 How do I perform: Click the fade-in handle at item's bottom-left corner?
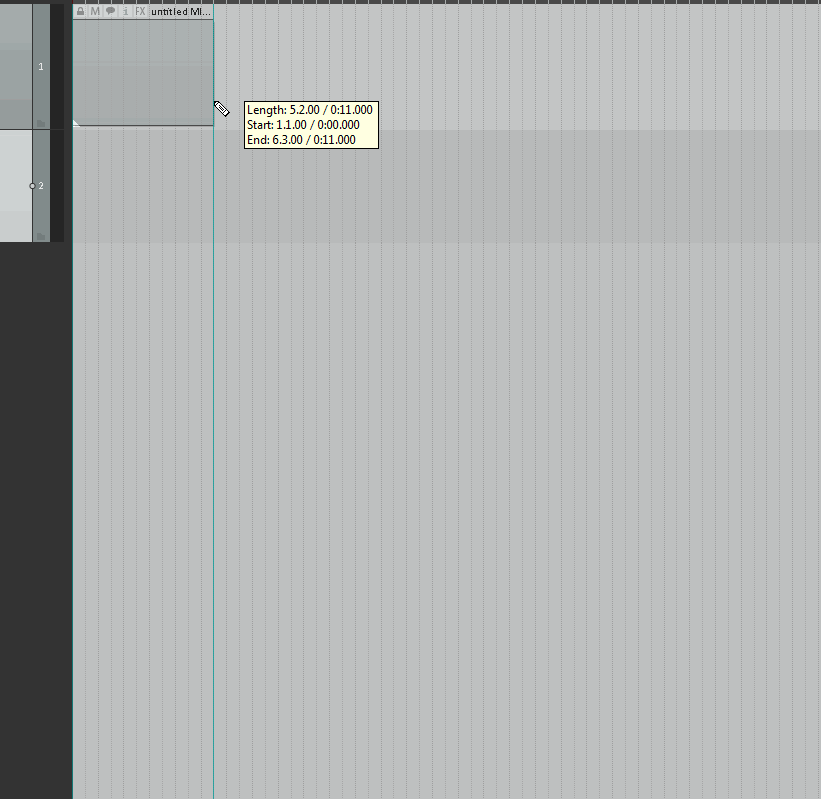point(76,123)
